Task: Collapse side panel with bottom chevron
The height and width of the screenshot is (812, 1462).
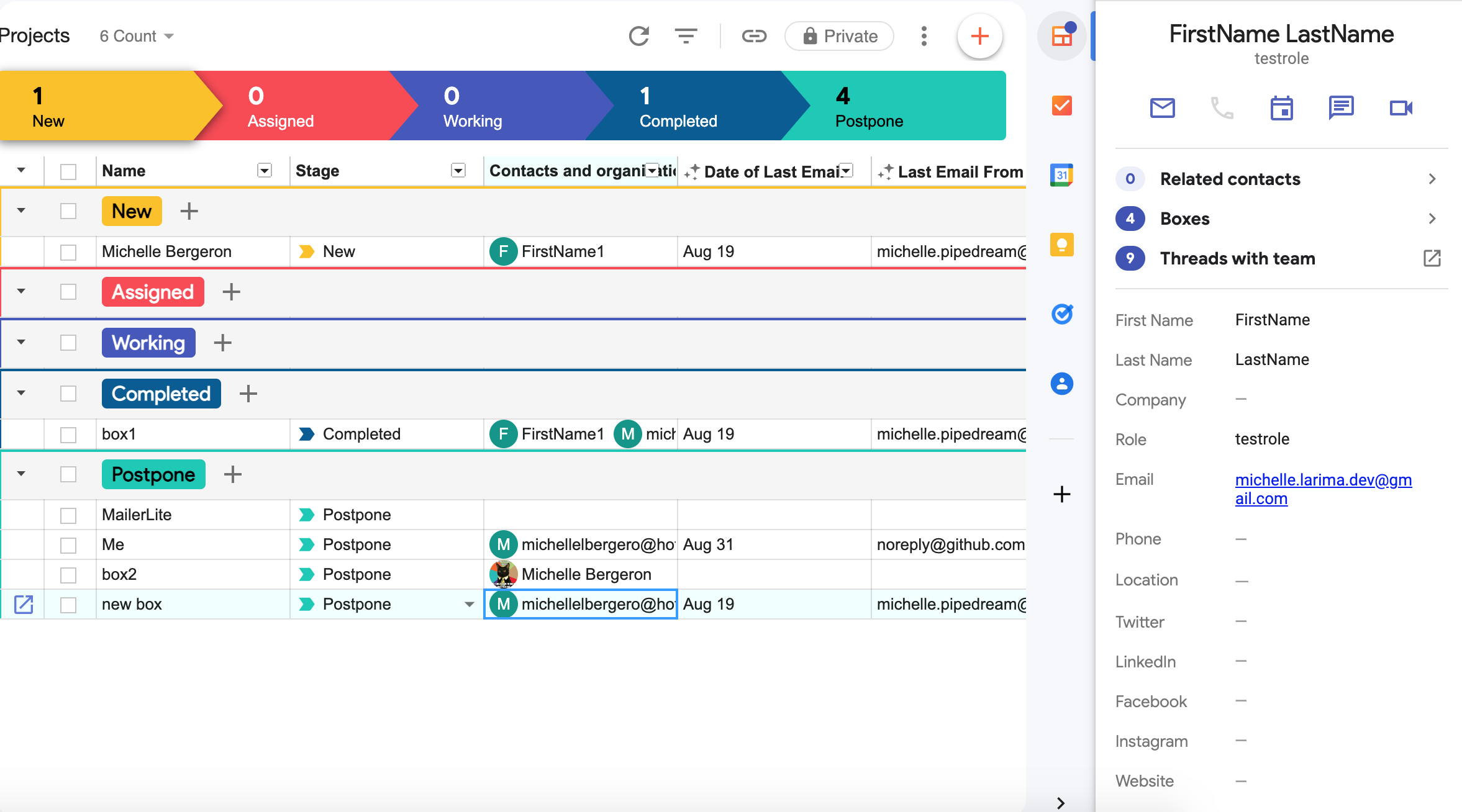Action: [x=1061, y=802]
